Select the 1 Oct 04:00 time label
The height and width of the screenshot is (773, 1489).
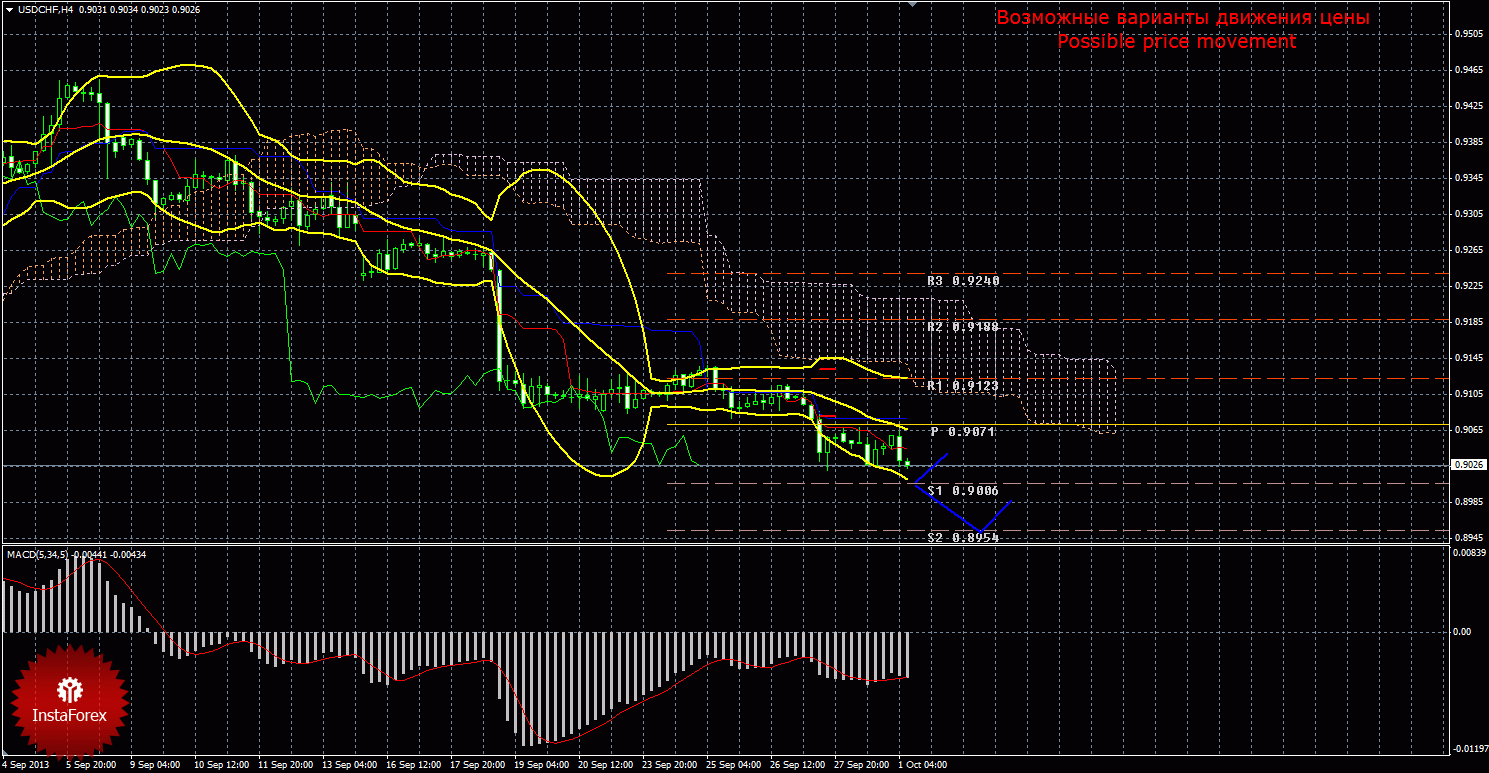click(924, 765)
